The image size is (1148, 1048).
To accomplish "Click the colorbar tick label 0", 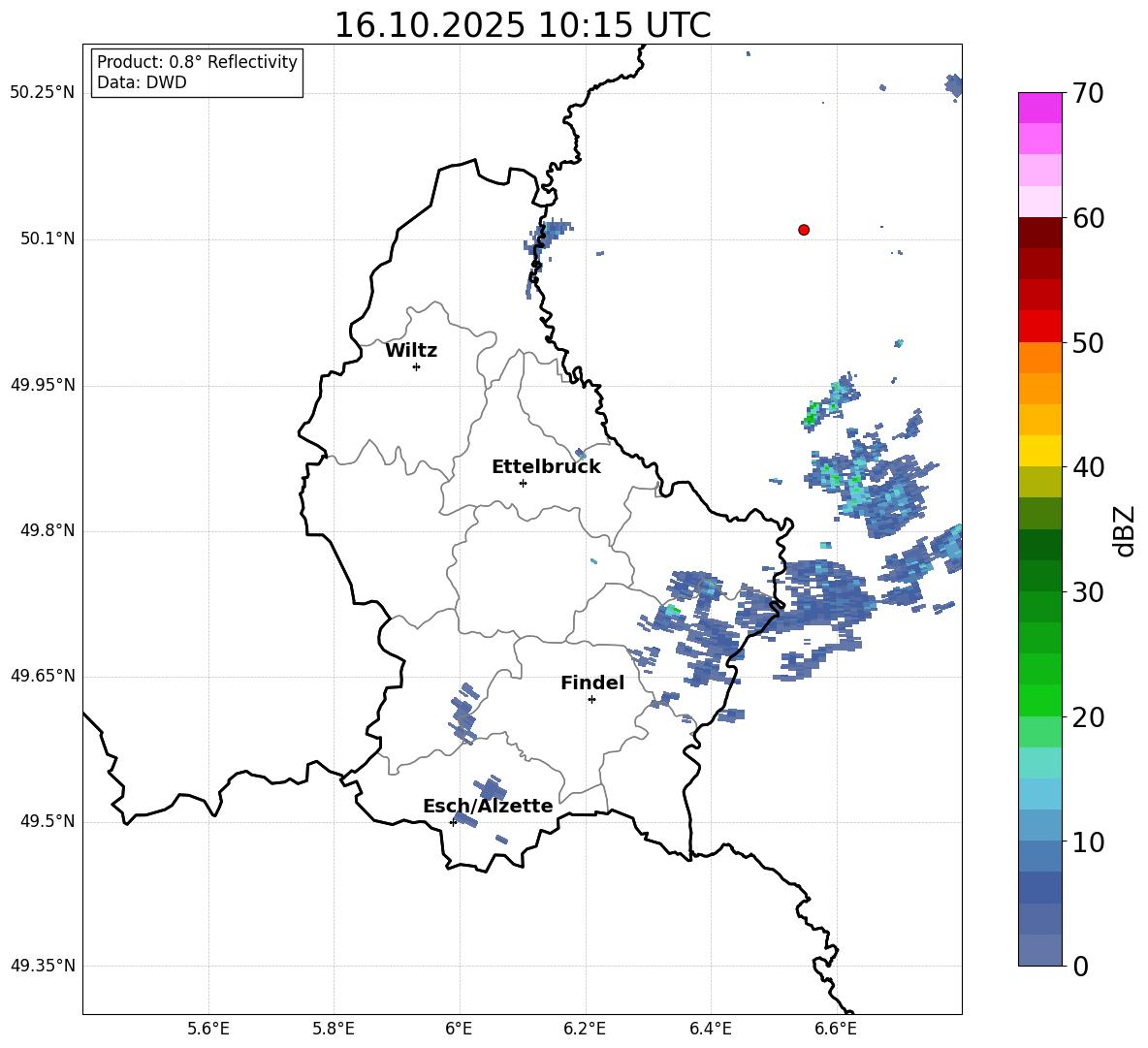I will [x=1080, y=967].
